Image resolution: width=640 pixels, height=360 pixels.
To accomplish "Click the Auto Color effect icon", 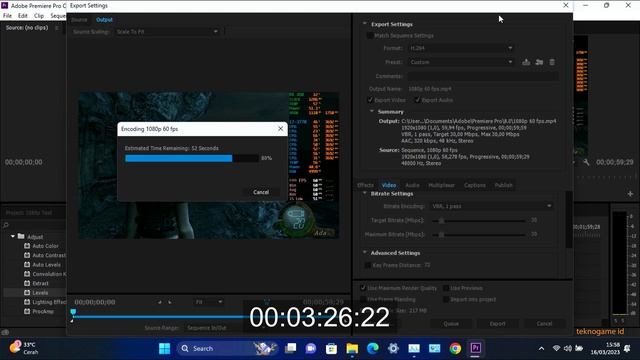I will [27, 246].
